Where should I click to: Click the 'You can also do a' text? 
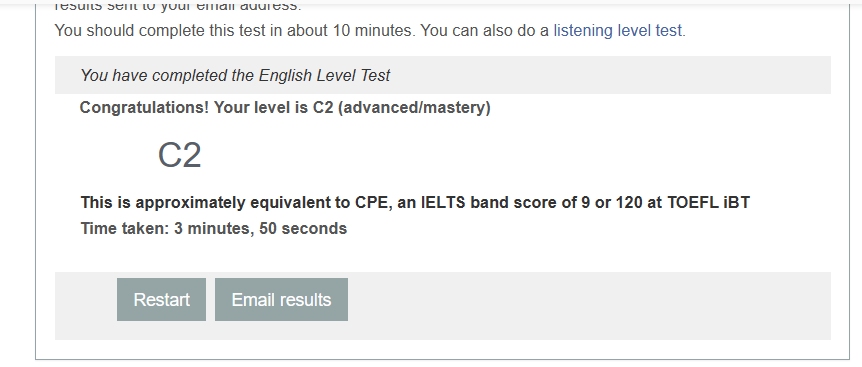(x=485, y=30)
